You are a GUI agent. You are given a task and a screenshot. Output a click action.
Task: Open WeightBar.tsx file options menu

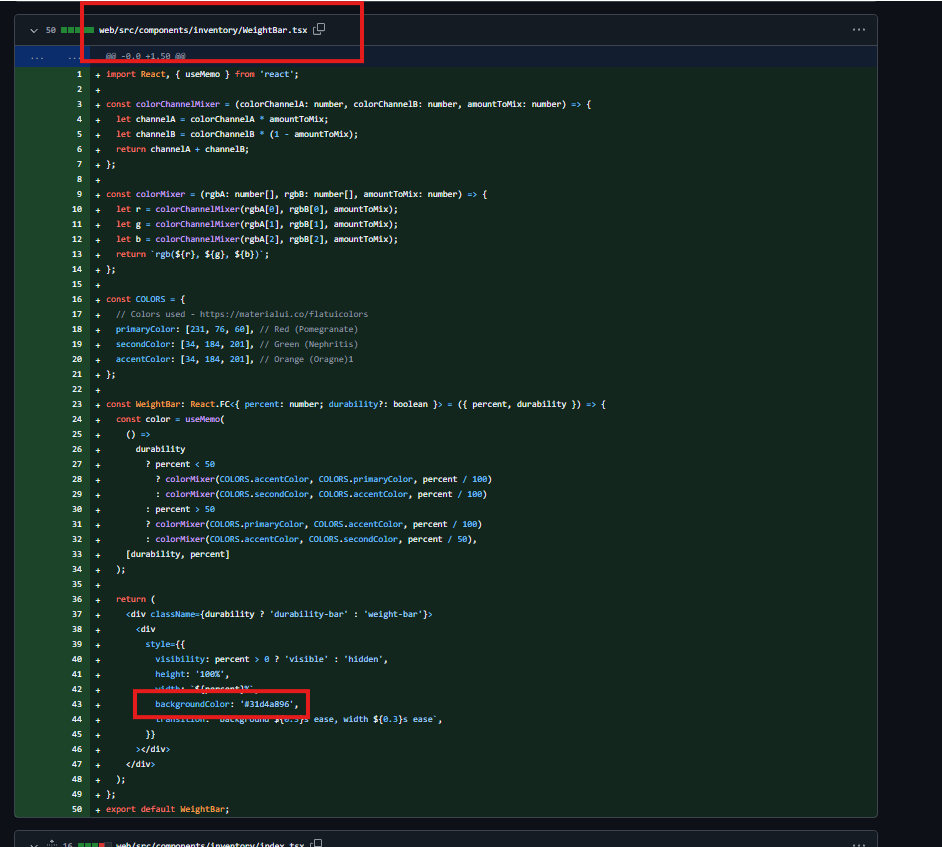pyautogui.click(x=858, y=30)
